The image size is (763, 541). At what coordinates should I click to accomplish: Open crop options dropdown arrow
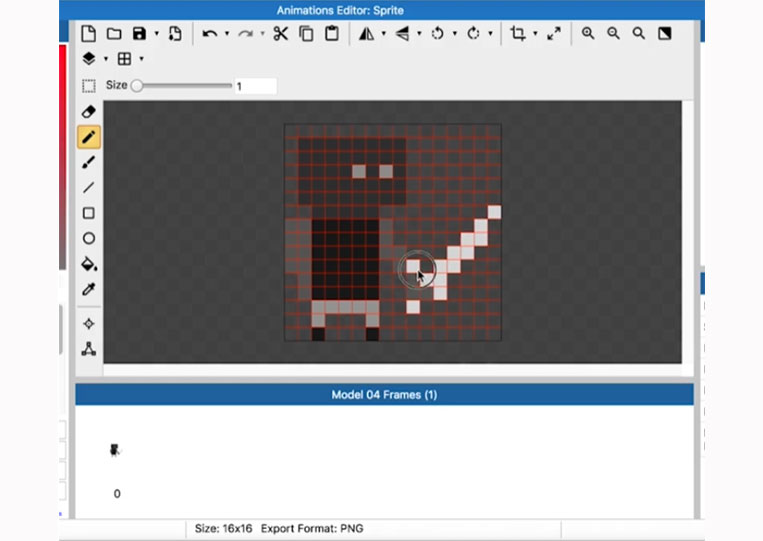[535, 34]
